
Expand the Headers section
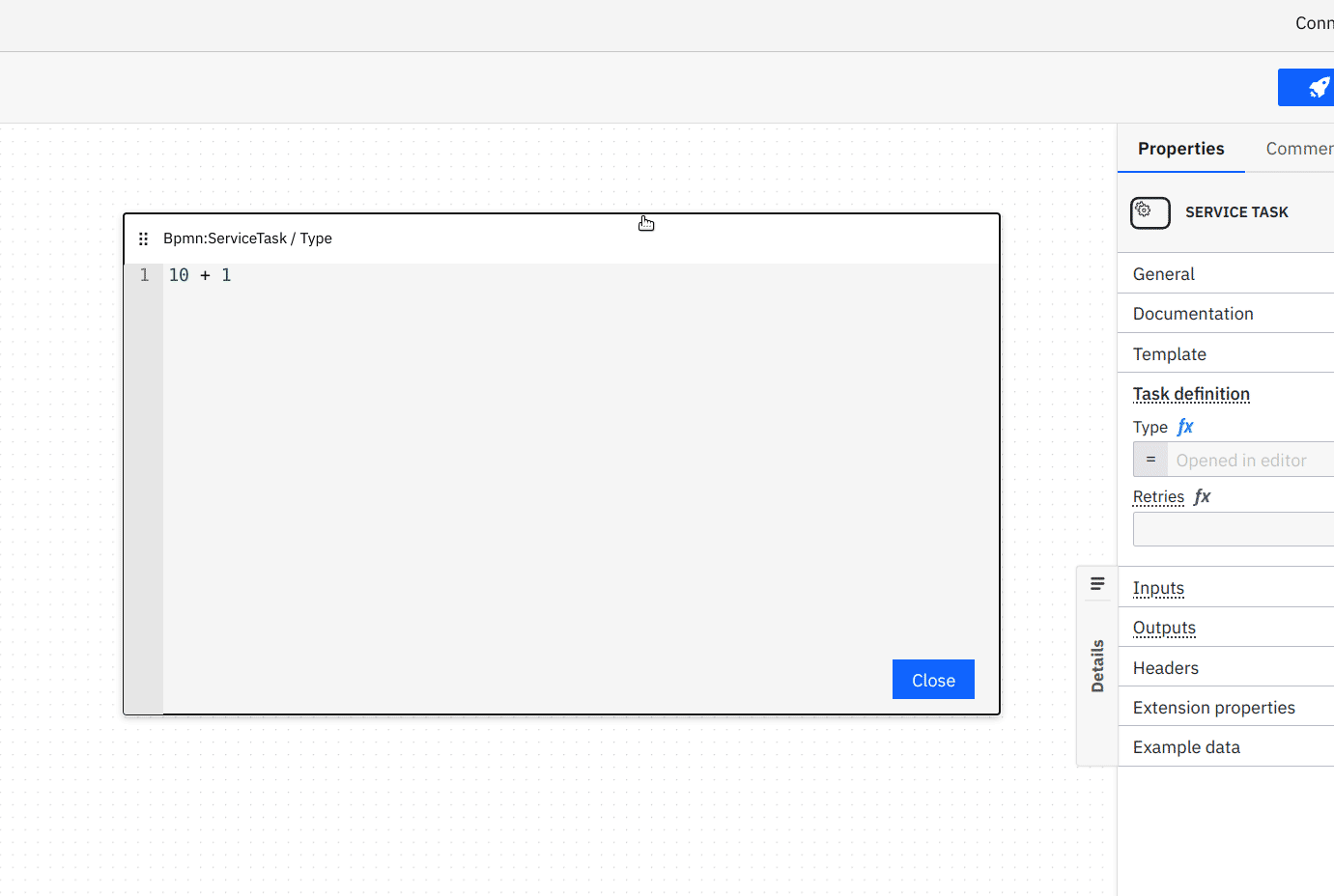coord(1165,667)
